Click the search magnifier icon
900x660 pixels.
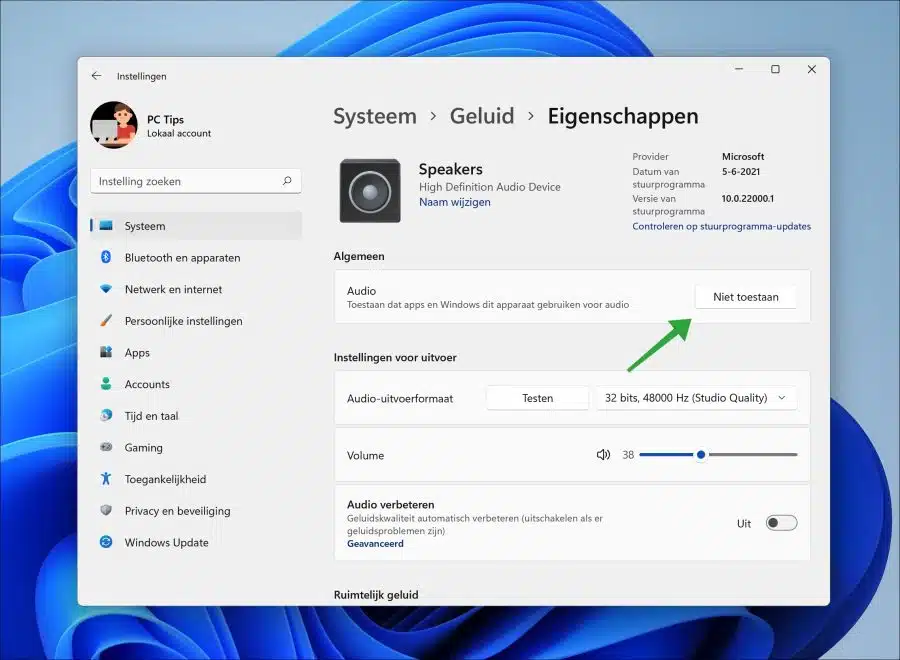287,181
